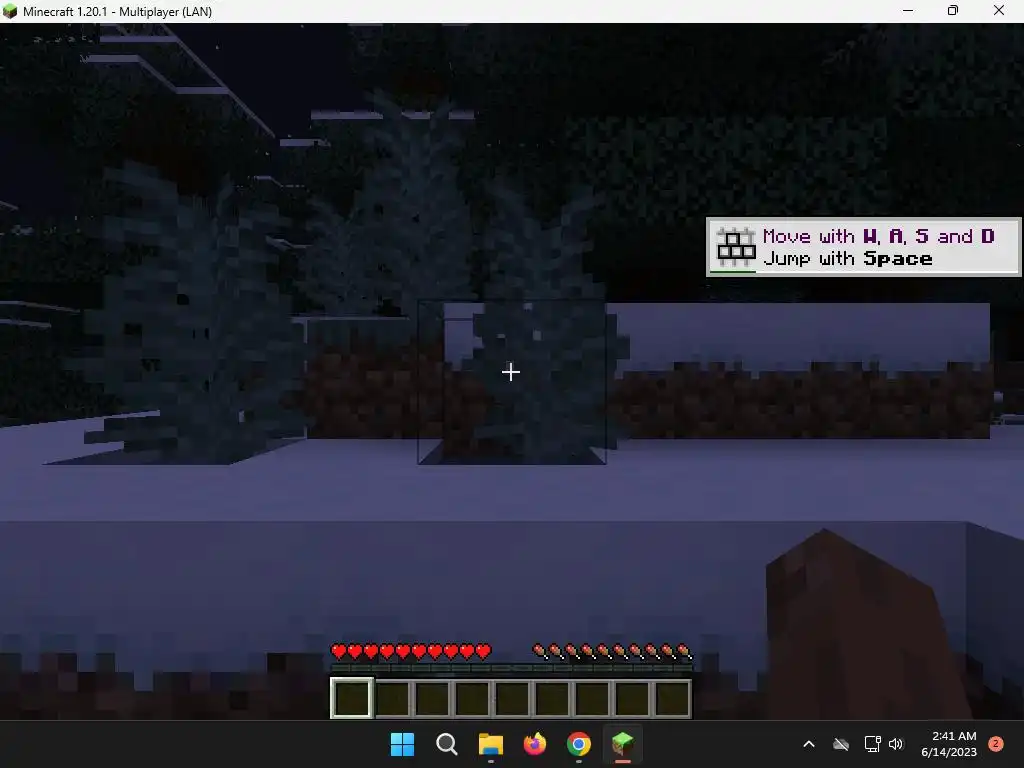The image size is (1024, 768).
Task: Click the Minecraft grass block title icon
Action: 10,11
